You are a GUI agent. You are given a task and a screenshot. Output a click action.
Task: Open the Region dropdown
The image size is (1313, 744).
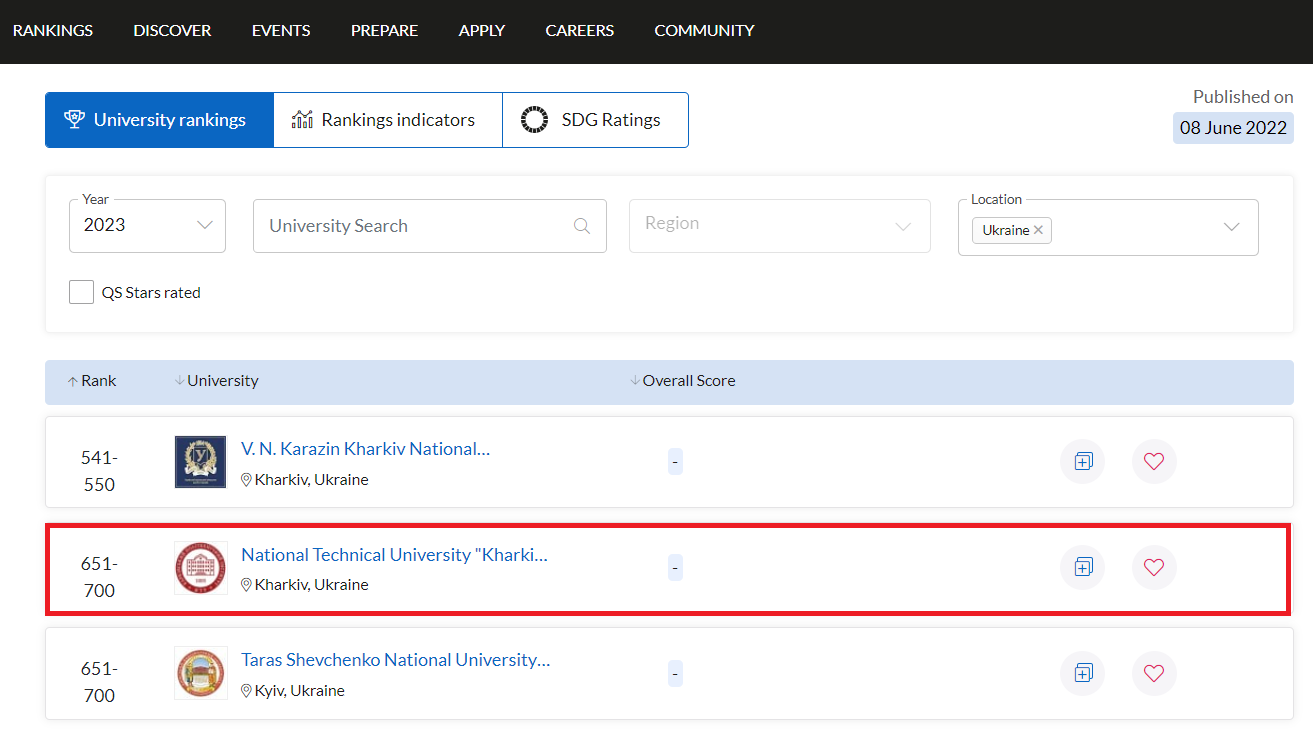pos(780,226)
